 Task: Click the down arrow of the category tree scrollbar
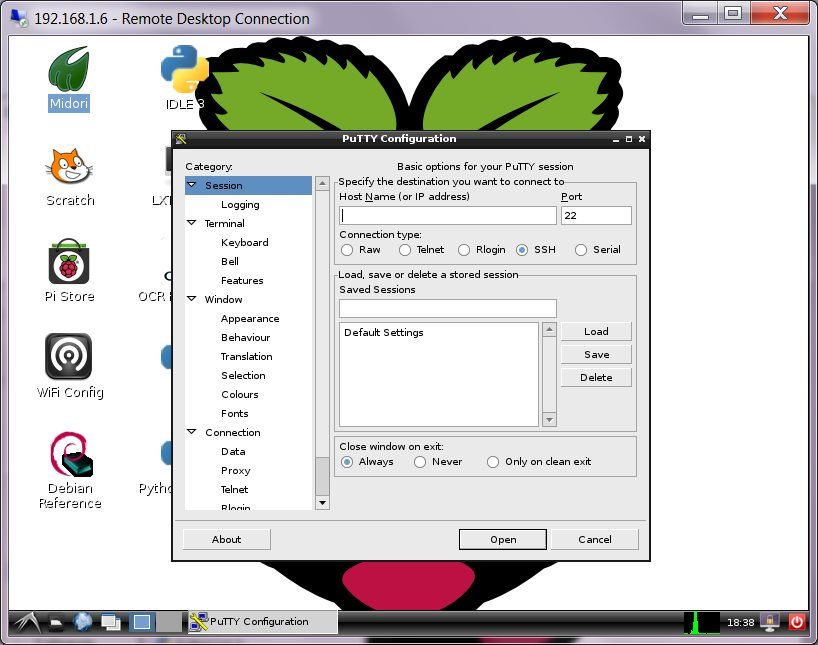(x=322, y=503)
